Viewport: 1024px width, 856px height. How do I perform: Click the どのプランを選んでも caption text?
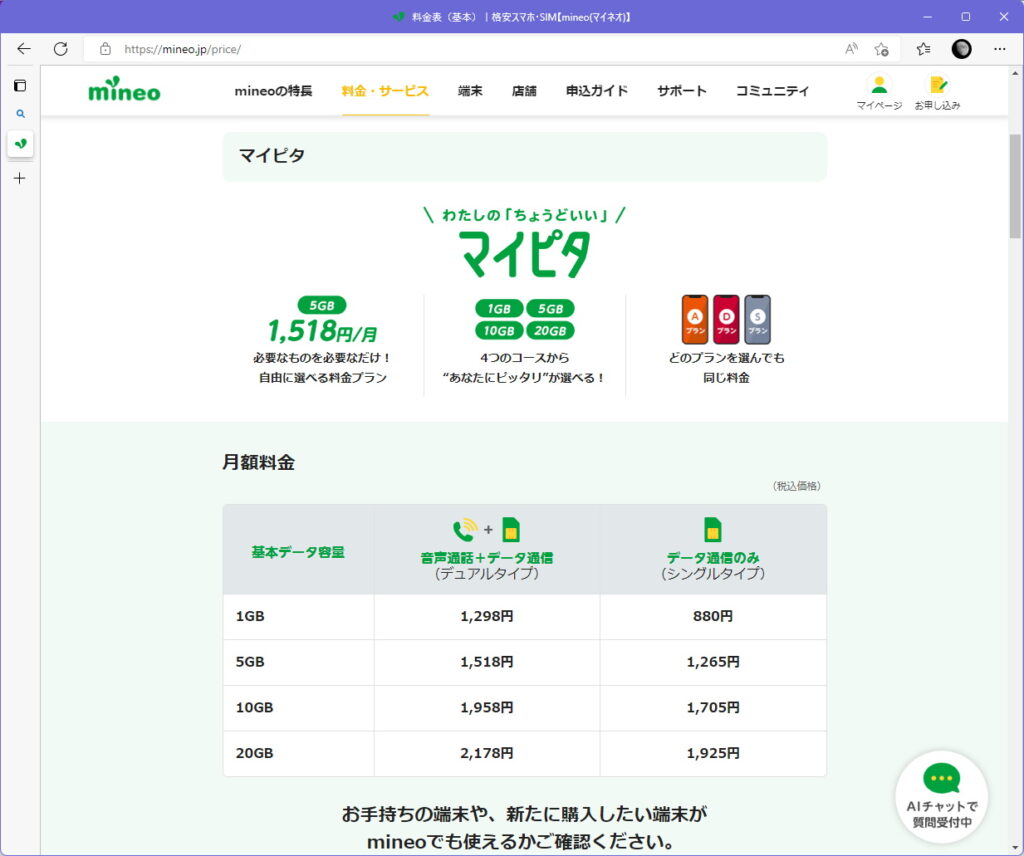point(726,358)
